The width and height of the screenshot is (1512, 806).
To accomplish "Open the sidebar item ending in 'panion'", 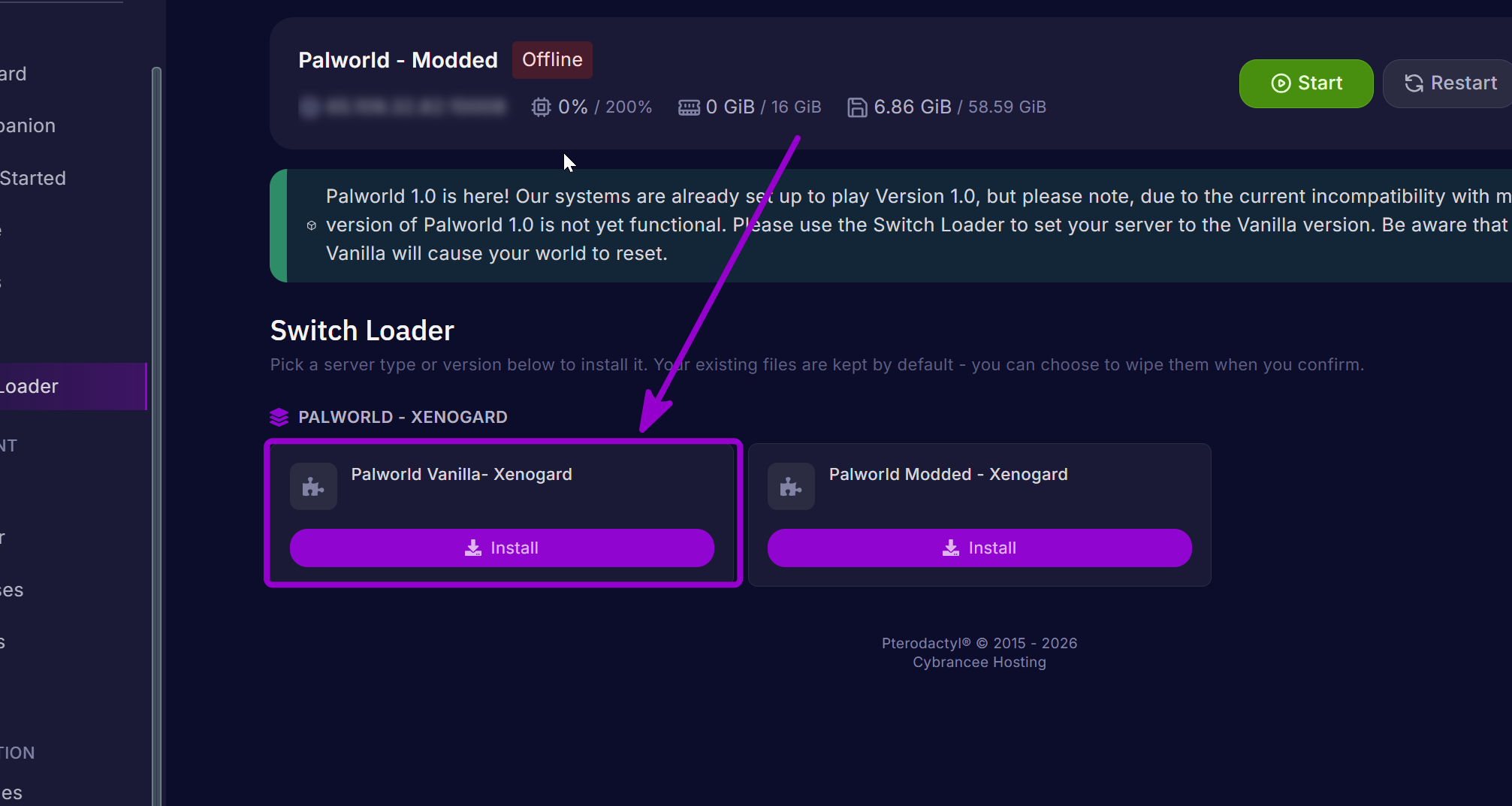I will point(28,125).
